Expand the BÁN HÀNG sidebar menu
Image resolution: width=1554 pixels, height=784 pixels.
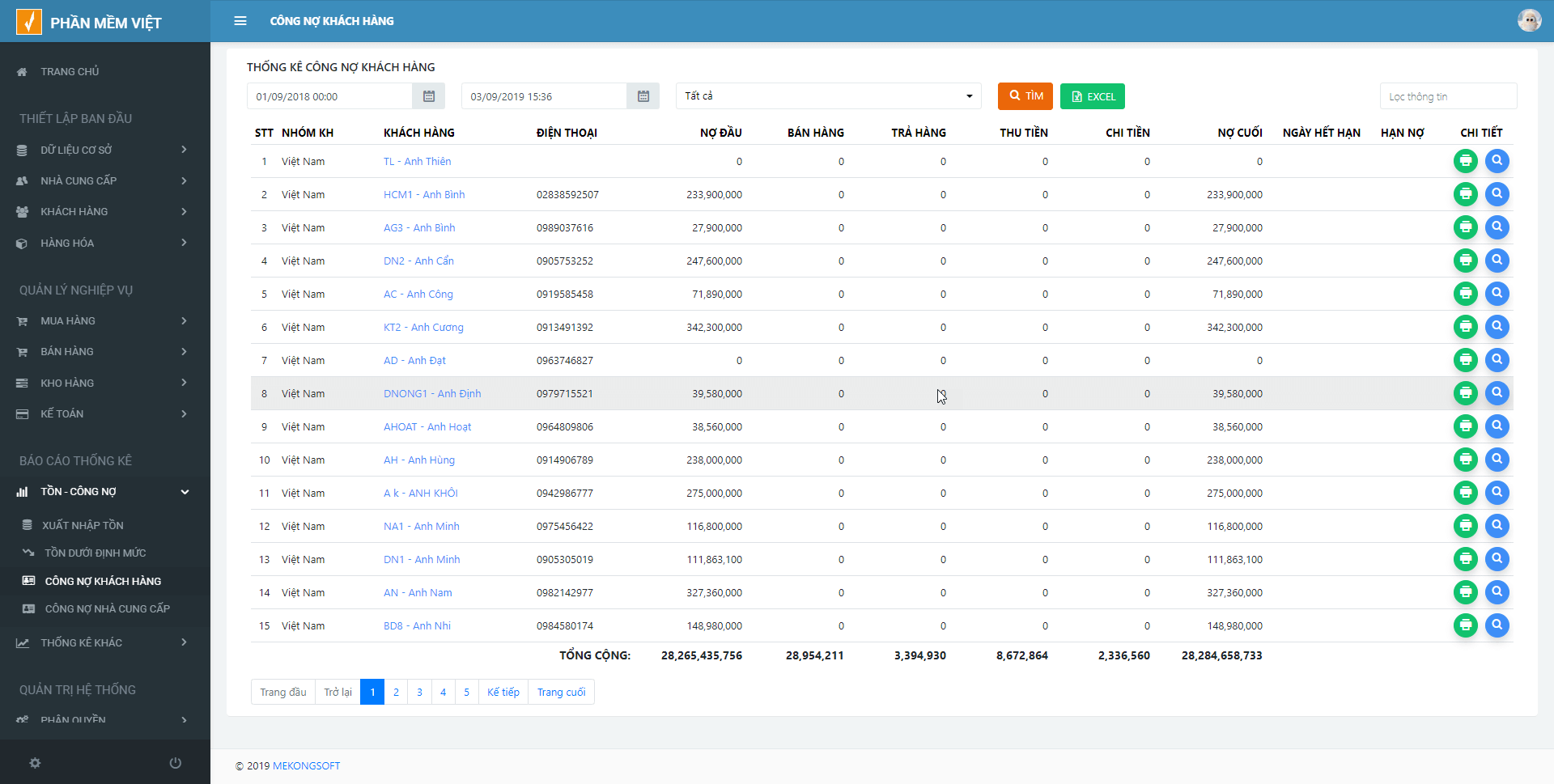(105, 351)
